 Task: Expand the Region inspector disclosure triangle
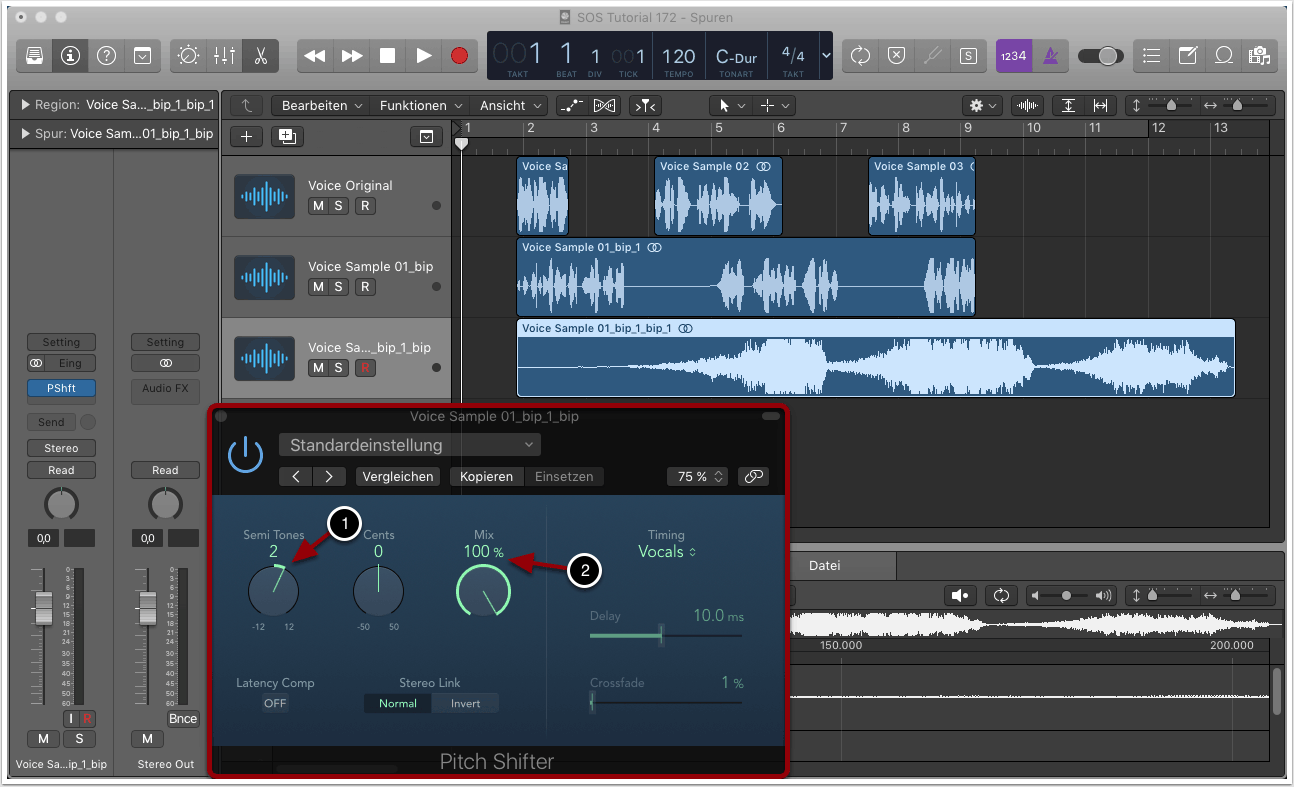click(25, 104)
